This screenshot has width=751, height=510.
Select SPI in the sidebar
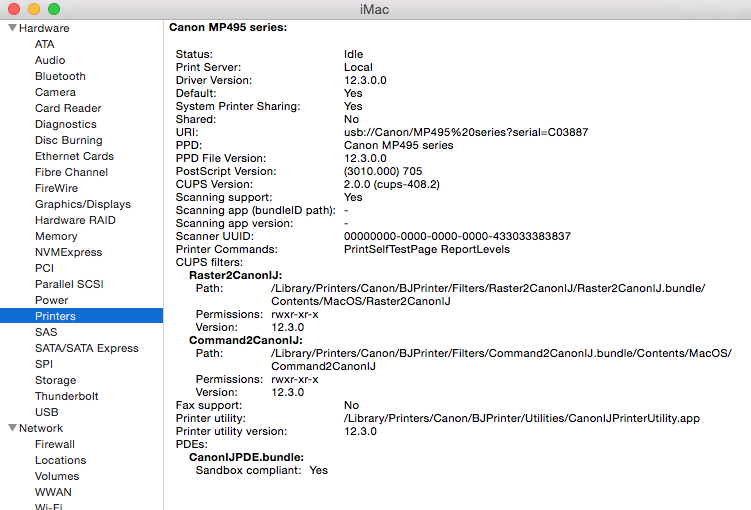44,364
